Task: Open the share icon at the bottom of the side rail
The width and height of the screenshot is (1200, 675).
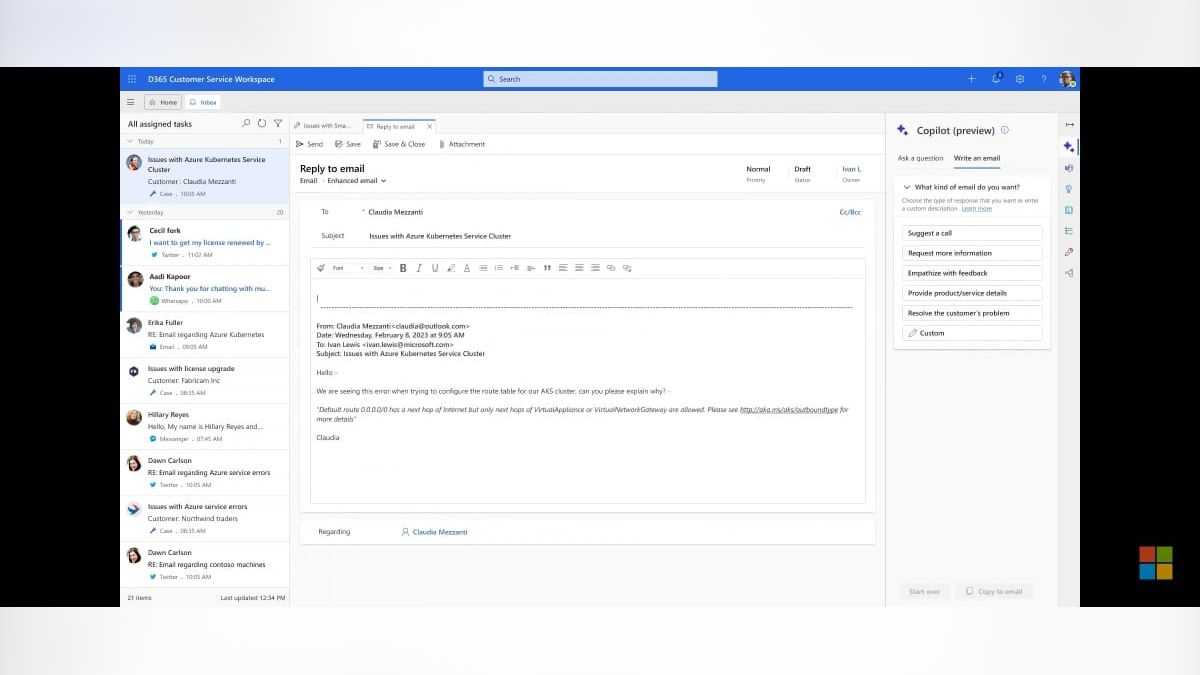Action: [1069, 273]
